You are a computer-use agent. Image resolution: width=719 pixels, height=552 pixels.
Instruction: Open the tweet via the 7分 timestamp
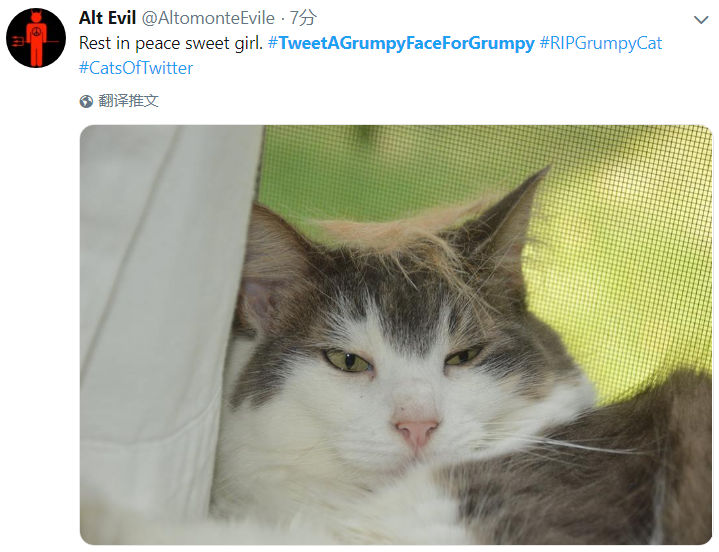coord(303,18)
